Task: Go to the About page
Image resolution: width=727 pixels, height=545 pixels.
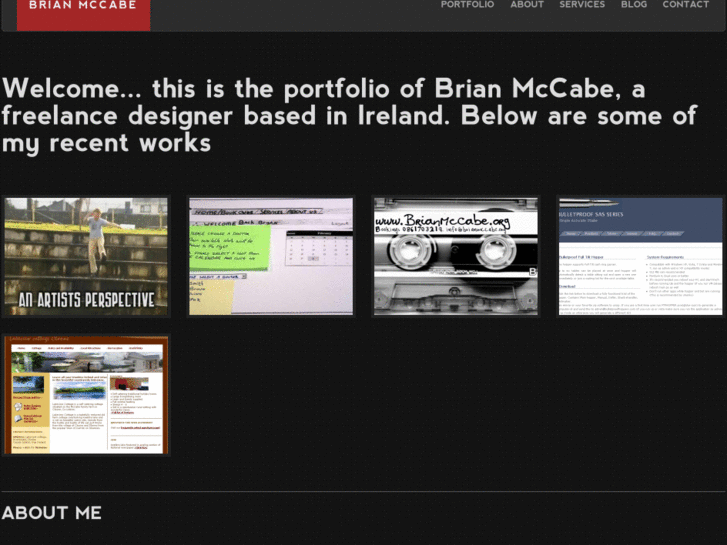Action: pos(527,5)
